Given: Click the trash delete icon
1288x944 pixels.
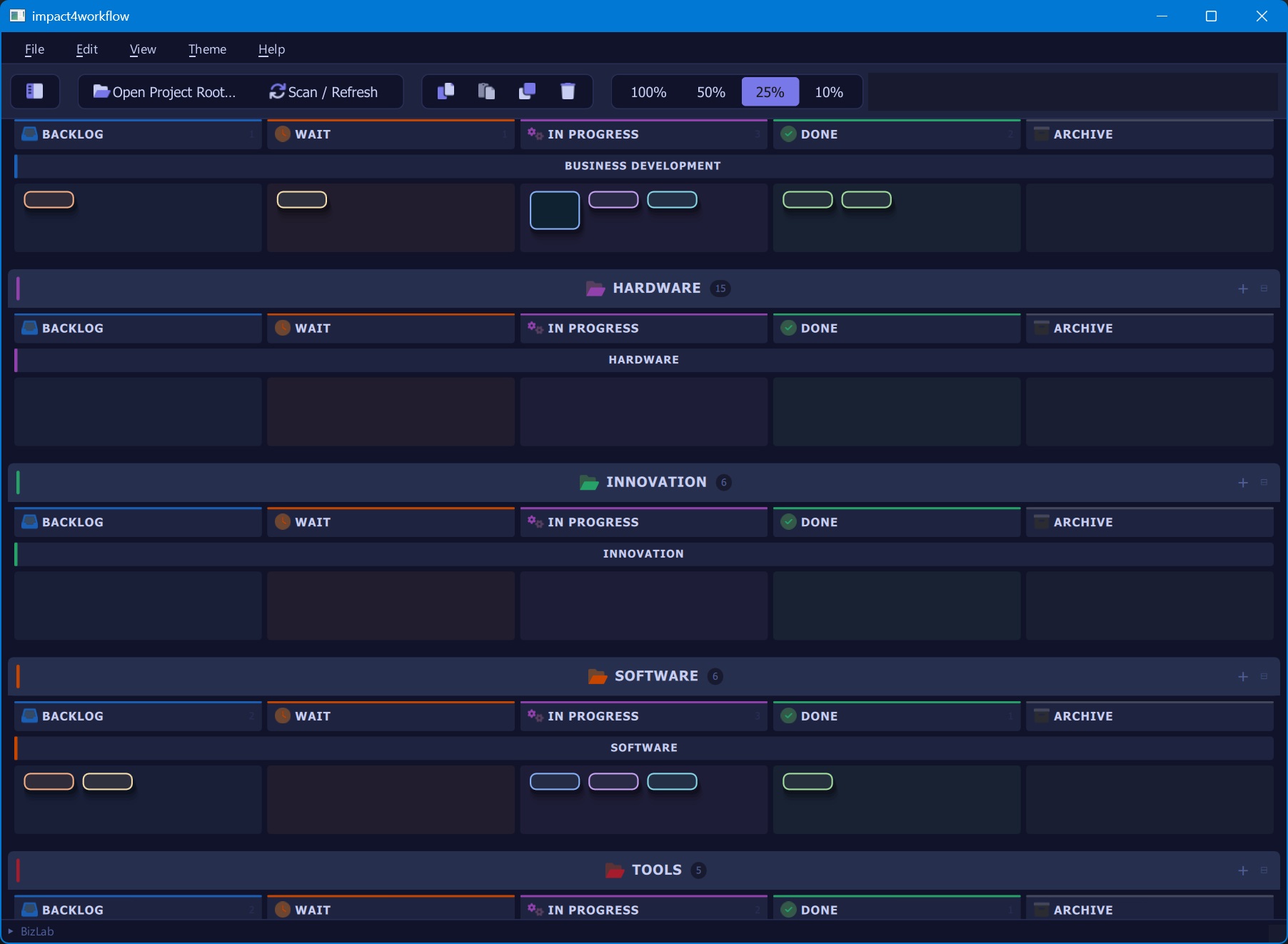Looking at the screenshot, I should (568, 91).
